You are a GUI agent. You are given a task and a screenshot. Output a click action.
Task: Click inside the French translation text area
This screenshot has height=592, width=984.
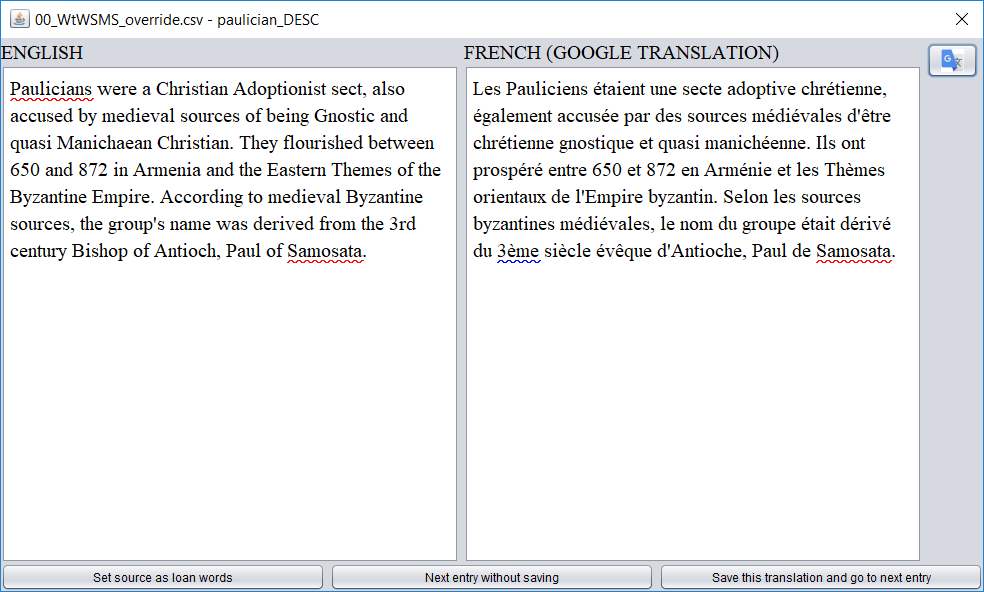coord(690,400)
